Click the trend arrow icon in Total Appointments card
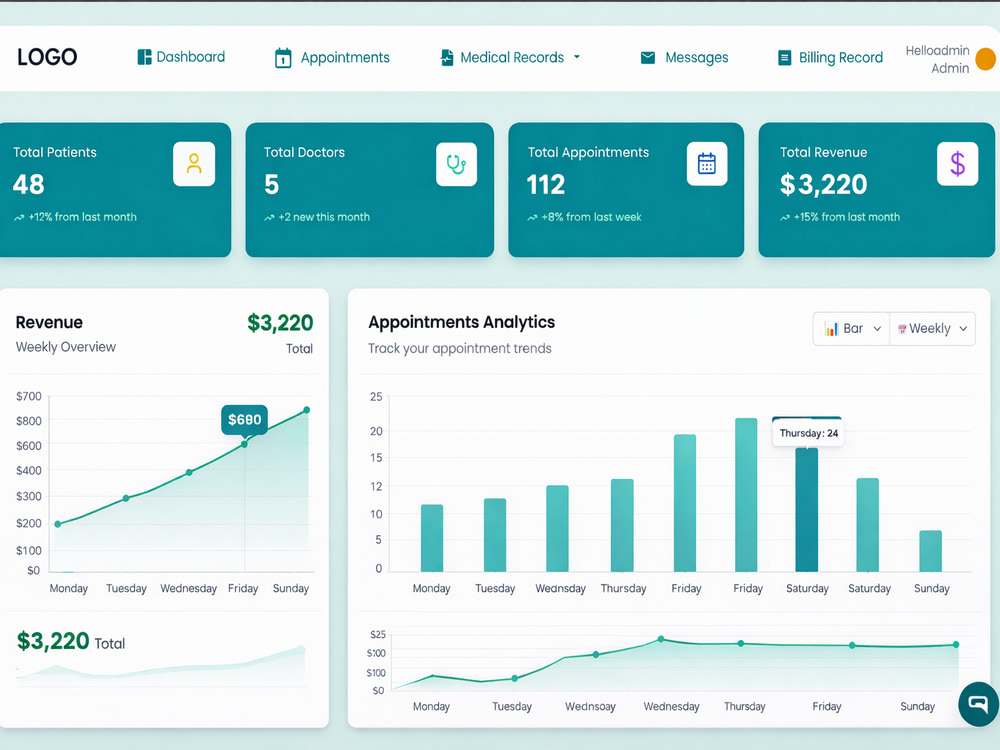 pos(532,217)
